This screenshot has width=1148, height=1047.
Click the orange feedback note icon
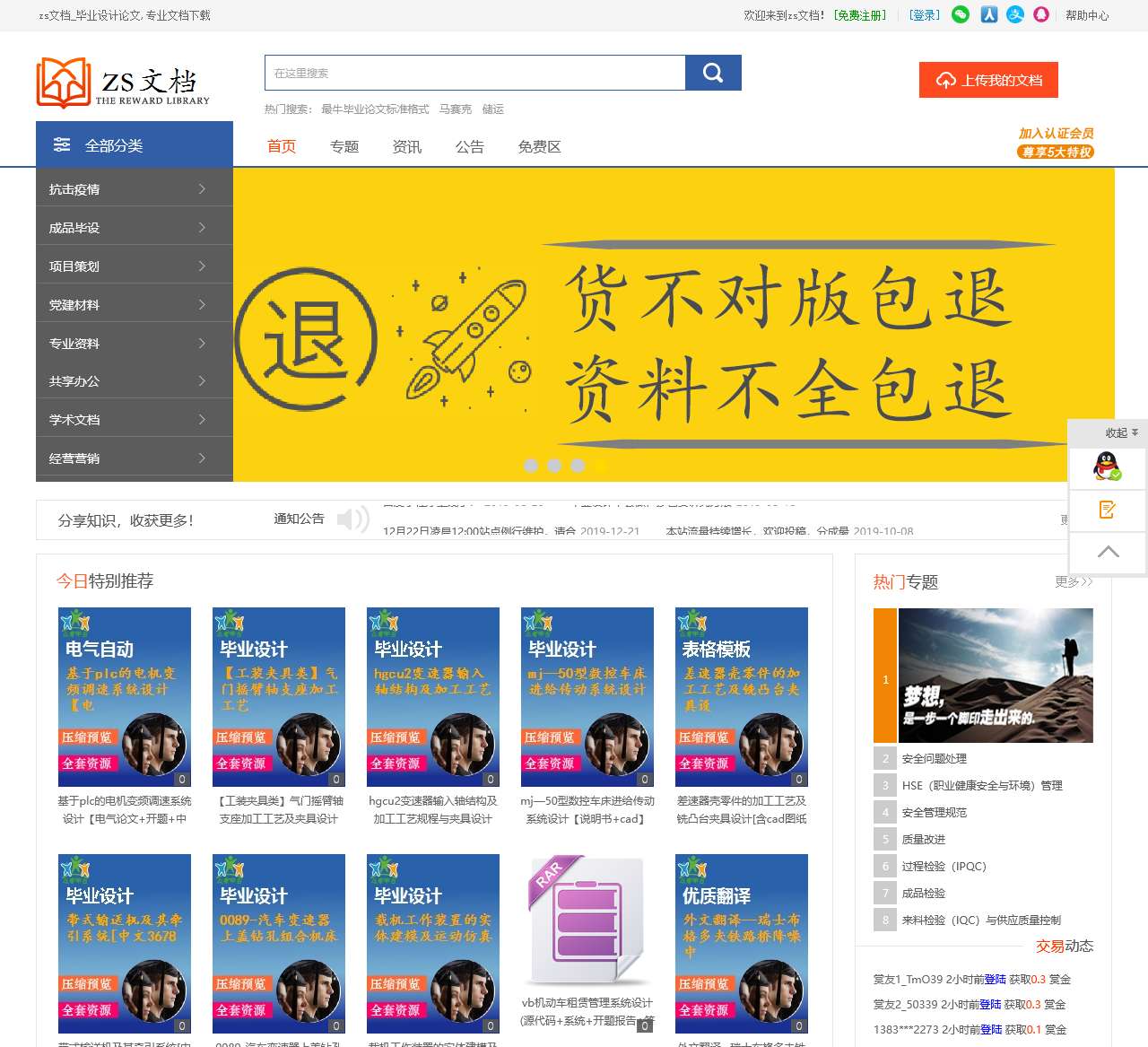click(x=1108, y=510)
